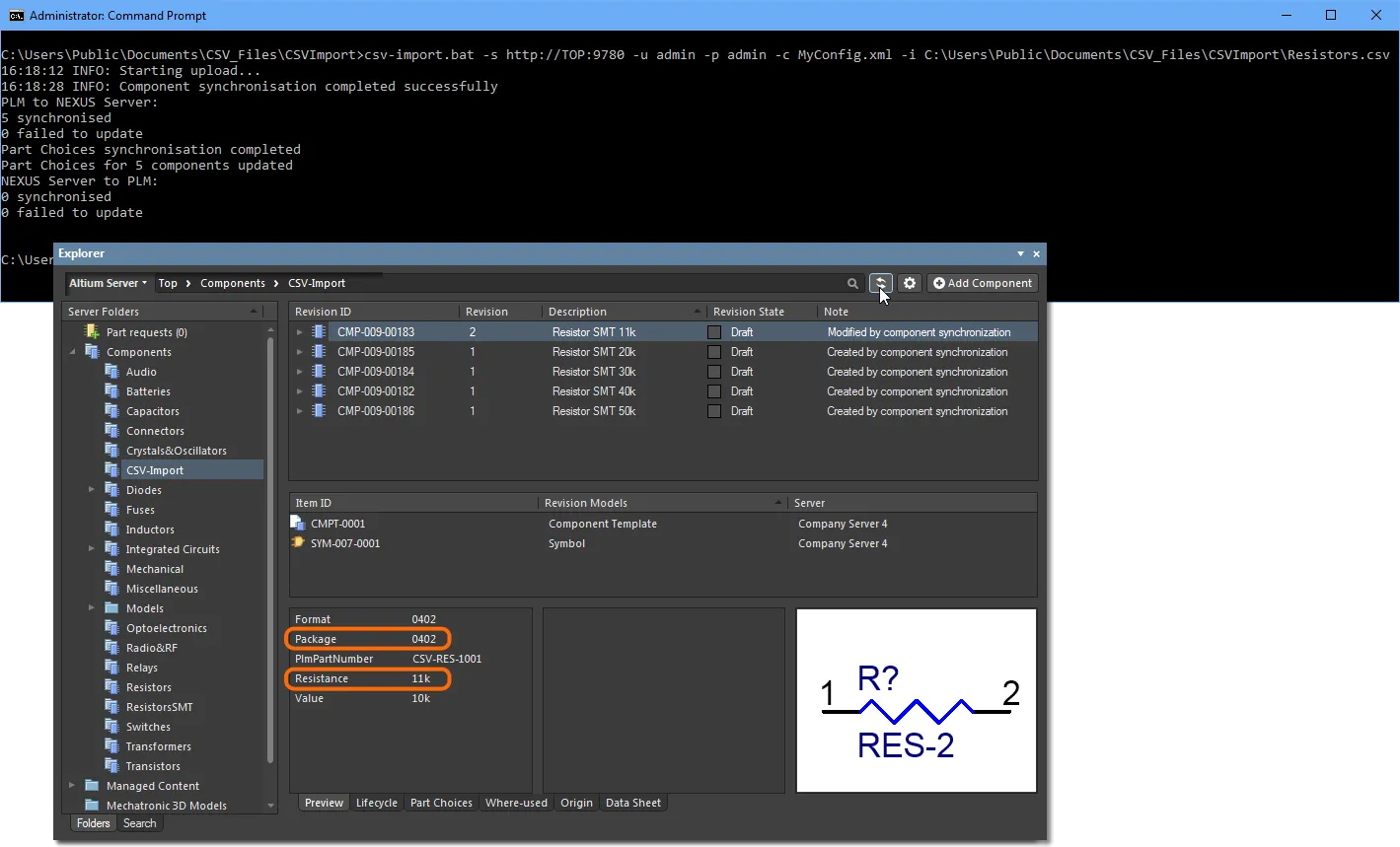Select the Miscellaneous folder icon
Image resolution: width=1400 pixels, height=847 pixels.
coord(112,589)
